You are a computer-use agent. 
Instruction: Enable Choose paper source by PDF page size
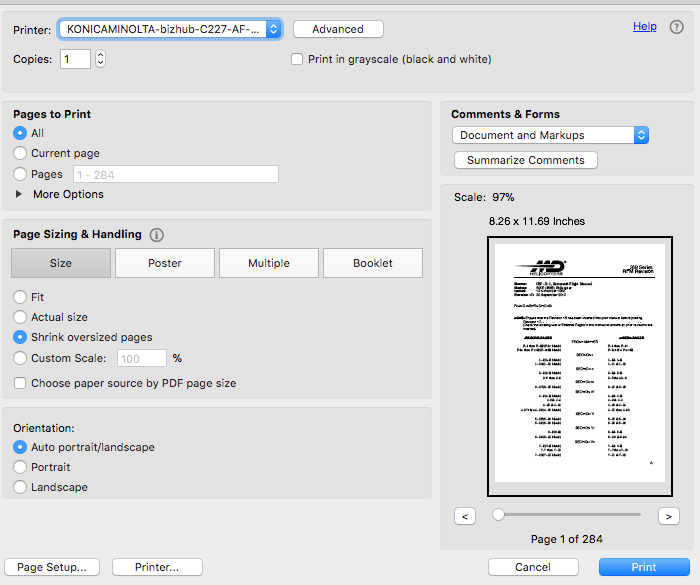tap(20, 383)
